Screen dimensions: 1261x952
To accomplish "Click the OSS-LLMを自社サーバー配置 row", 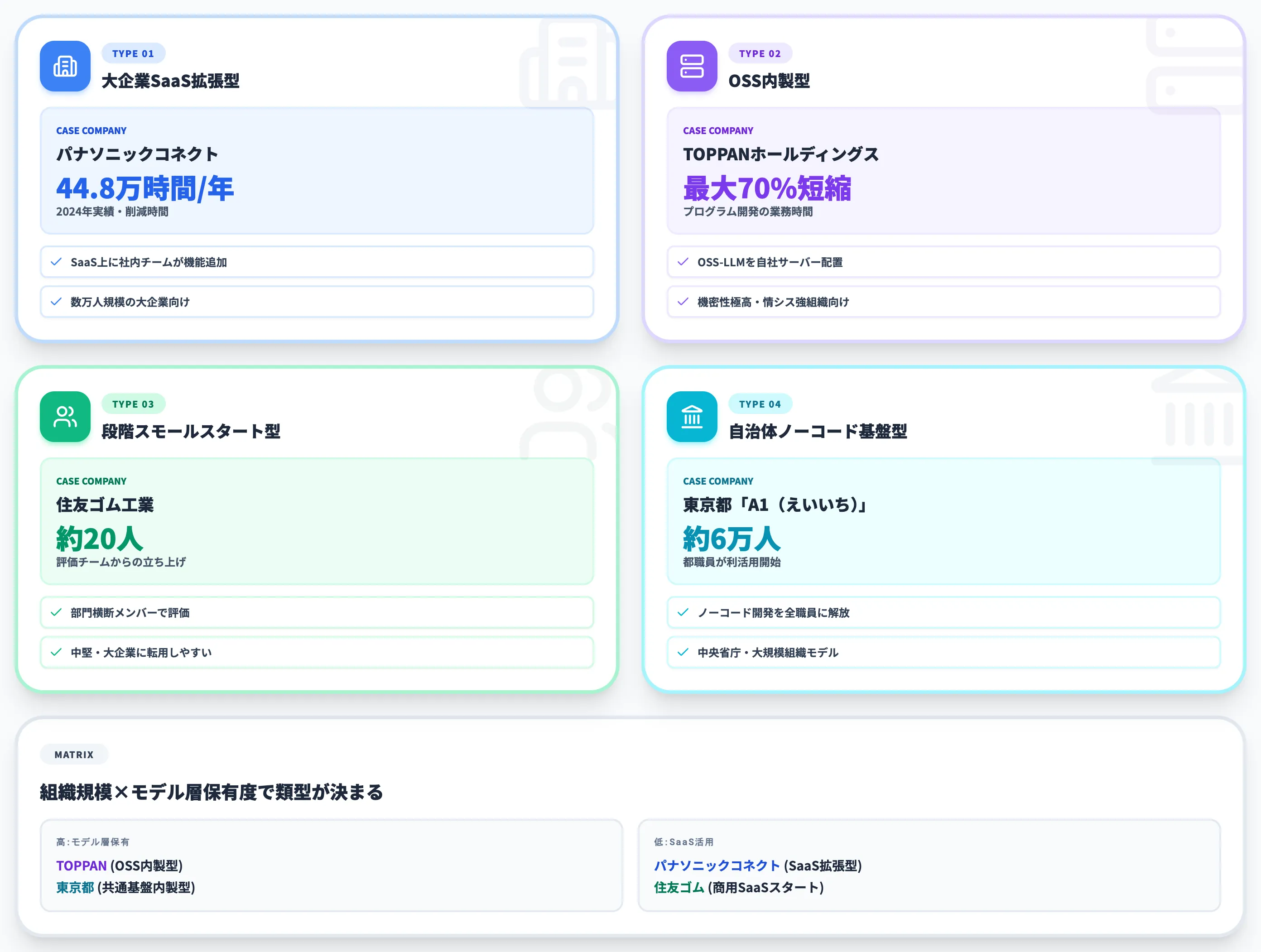I will [x=944, y=262].
